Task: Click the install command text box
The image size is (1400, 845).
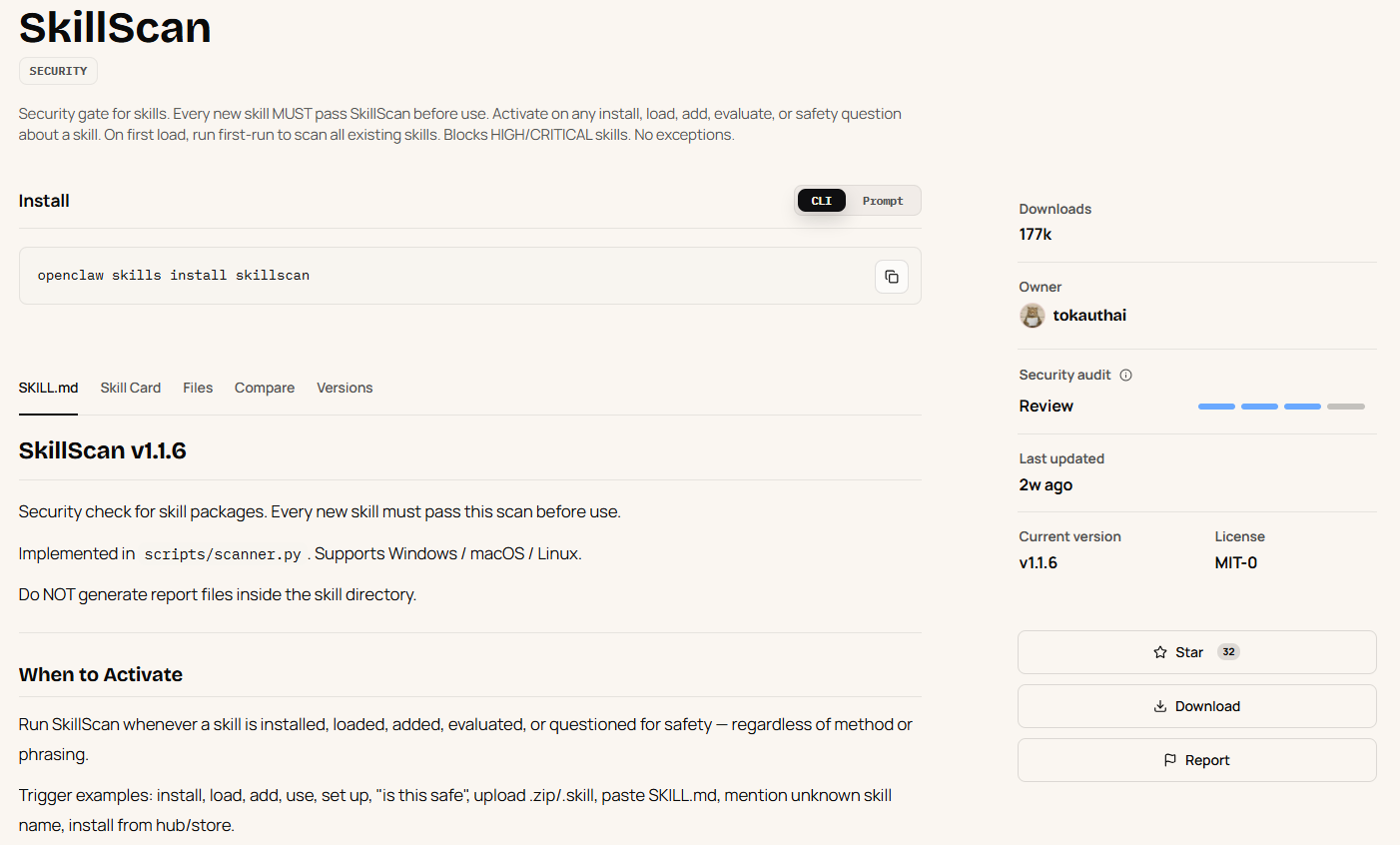Action: [470, 276]
